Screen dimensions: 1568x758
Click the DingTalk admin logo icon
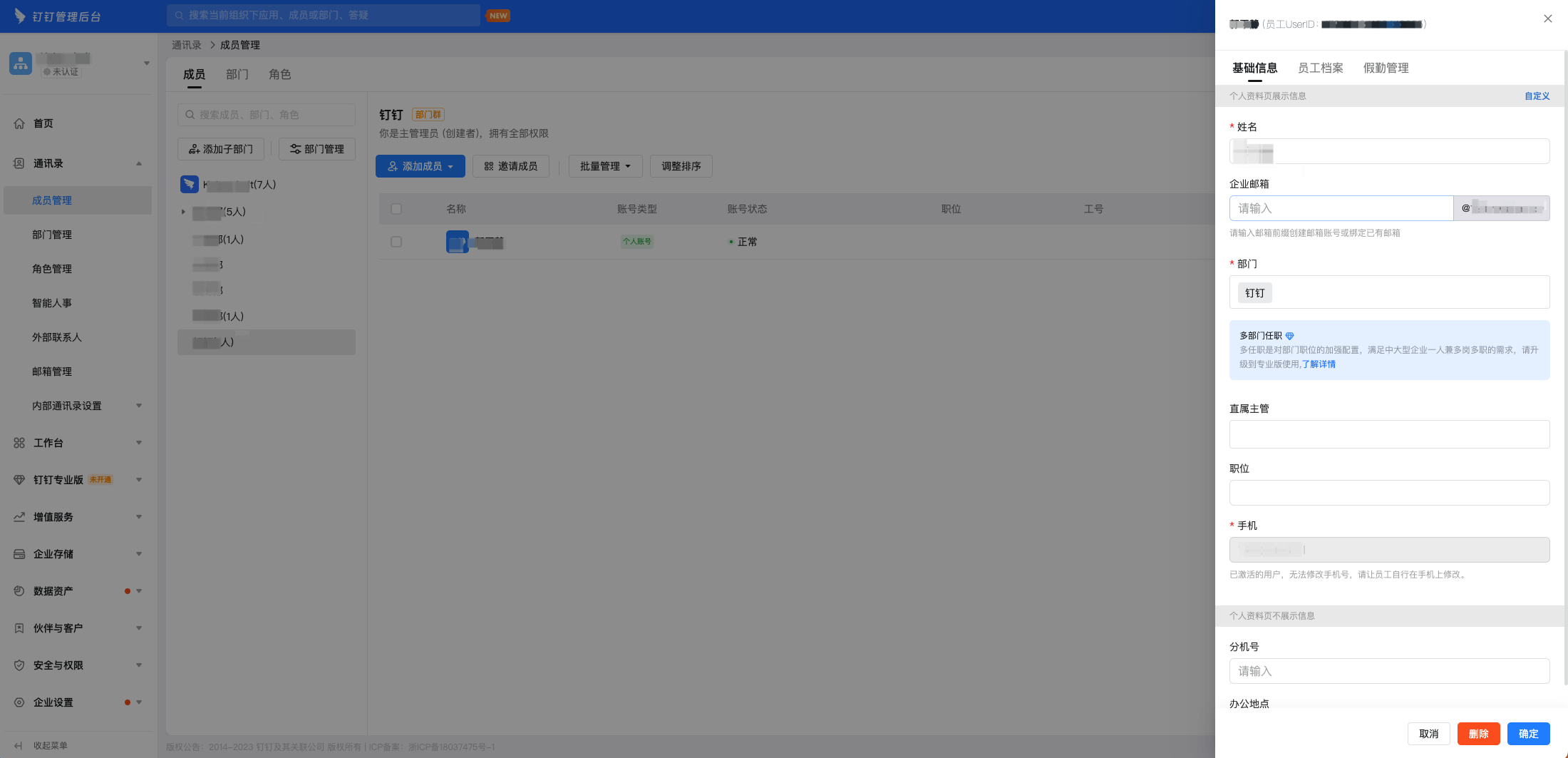coord(20,16)
